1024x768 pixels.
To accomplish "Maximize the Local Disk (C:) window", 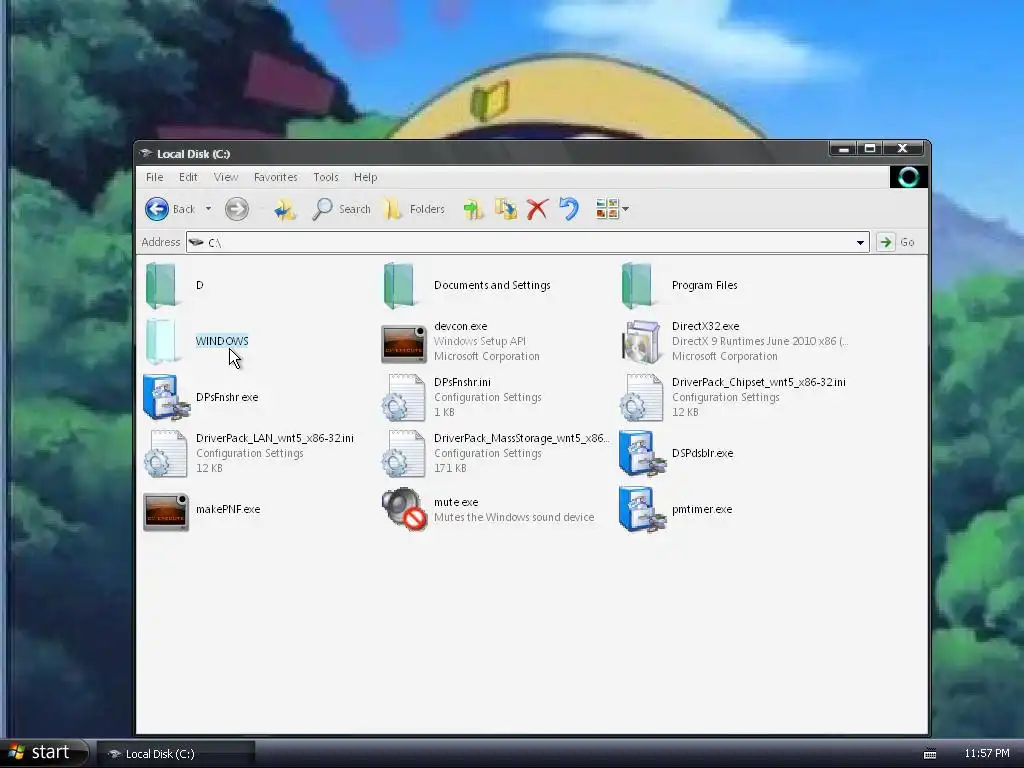I will click(870, 149).
